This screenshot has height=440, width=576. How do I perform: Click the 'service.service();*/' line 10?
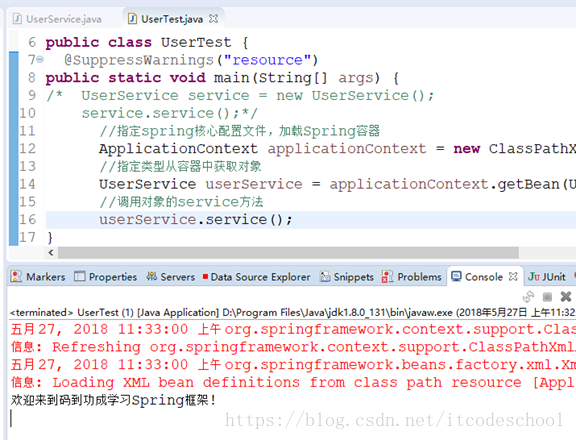click(x=170, y=113)
